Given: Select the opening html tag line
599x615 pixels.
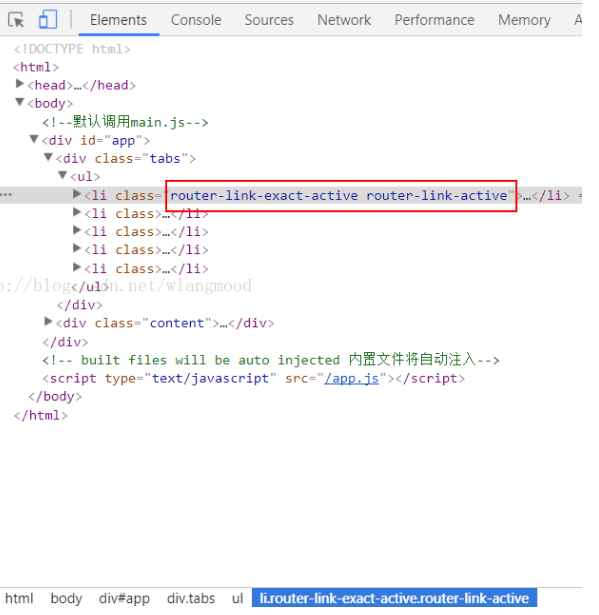Looking at the screenshot, I should click(x=36, y=67).
